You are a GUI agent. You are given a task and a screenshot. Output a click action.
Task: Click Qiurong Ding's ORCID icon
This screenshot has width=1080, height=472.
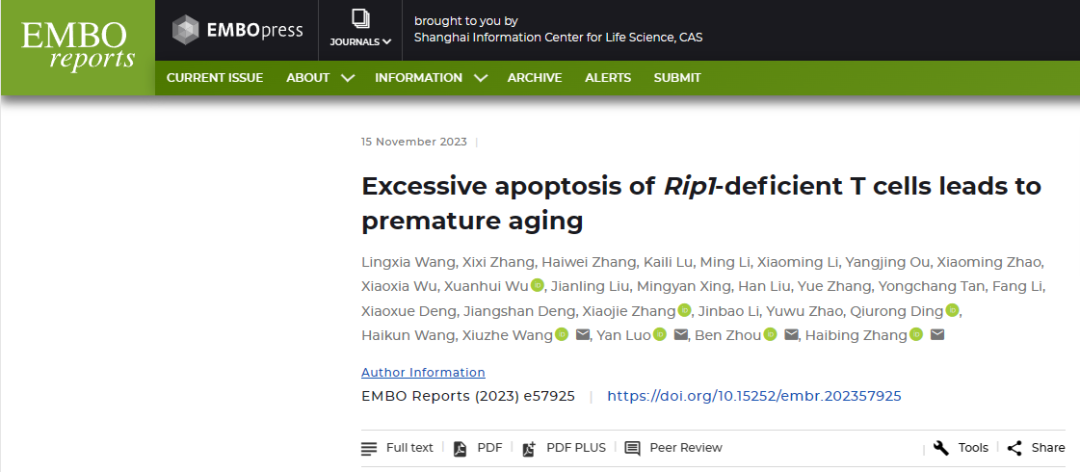952,310
